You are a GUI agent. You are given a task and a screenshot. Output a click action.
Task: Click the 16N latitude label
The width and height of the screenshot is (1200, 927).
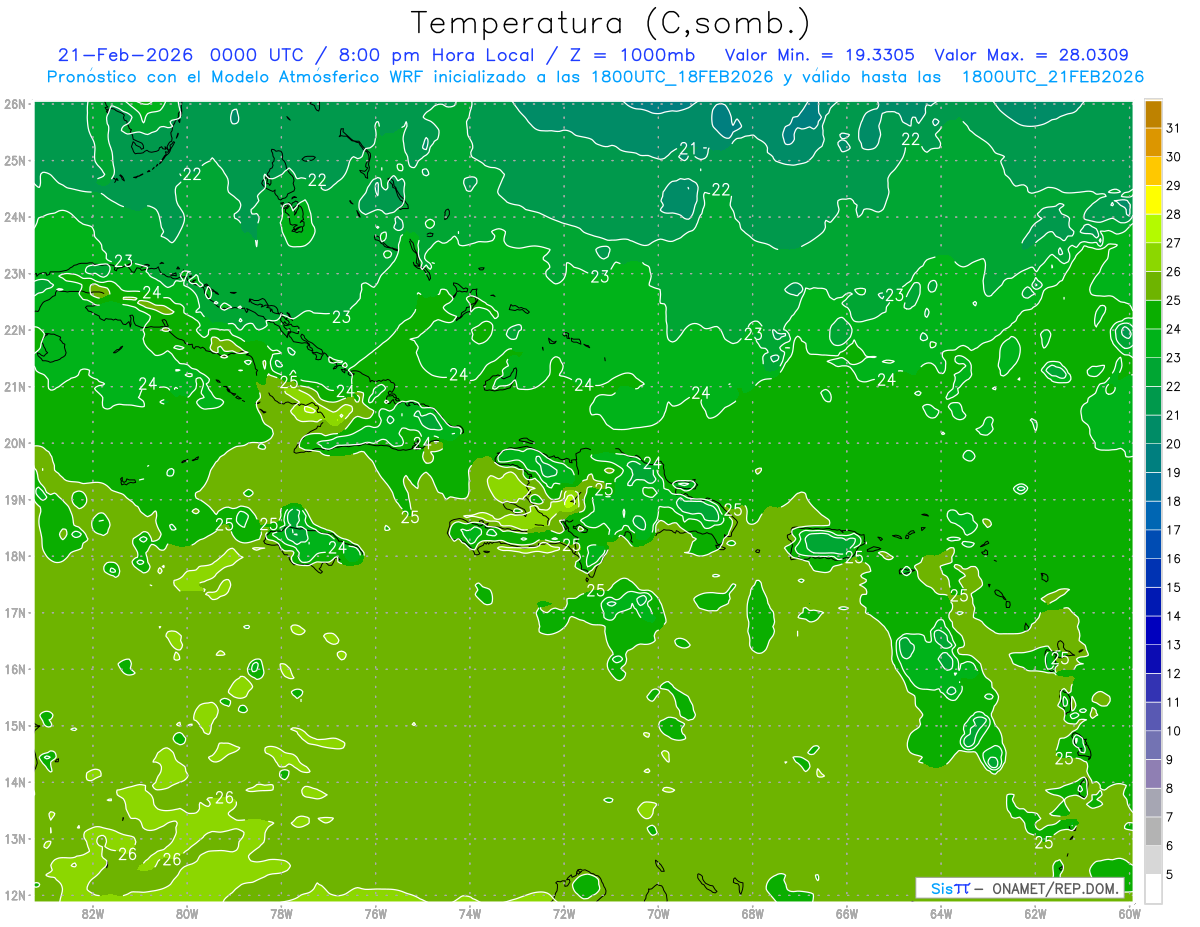(x=15, y=669)
